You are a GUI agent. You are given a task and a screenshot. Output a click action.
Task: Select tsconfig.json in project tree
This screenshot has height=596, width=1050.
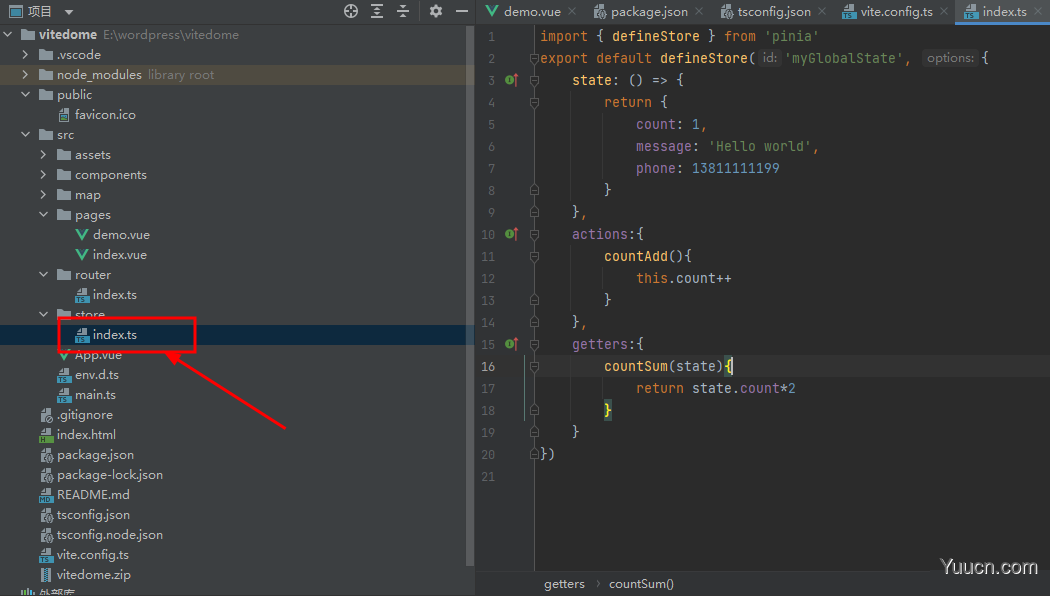point(85,515)
